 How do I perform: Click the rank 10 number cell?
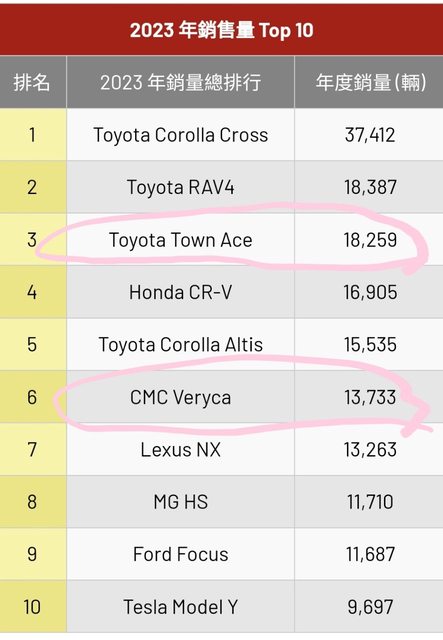click(32, 607)
